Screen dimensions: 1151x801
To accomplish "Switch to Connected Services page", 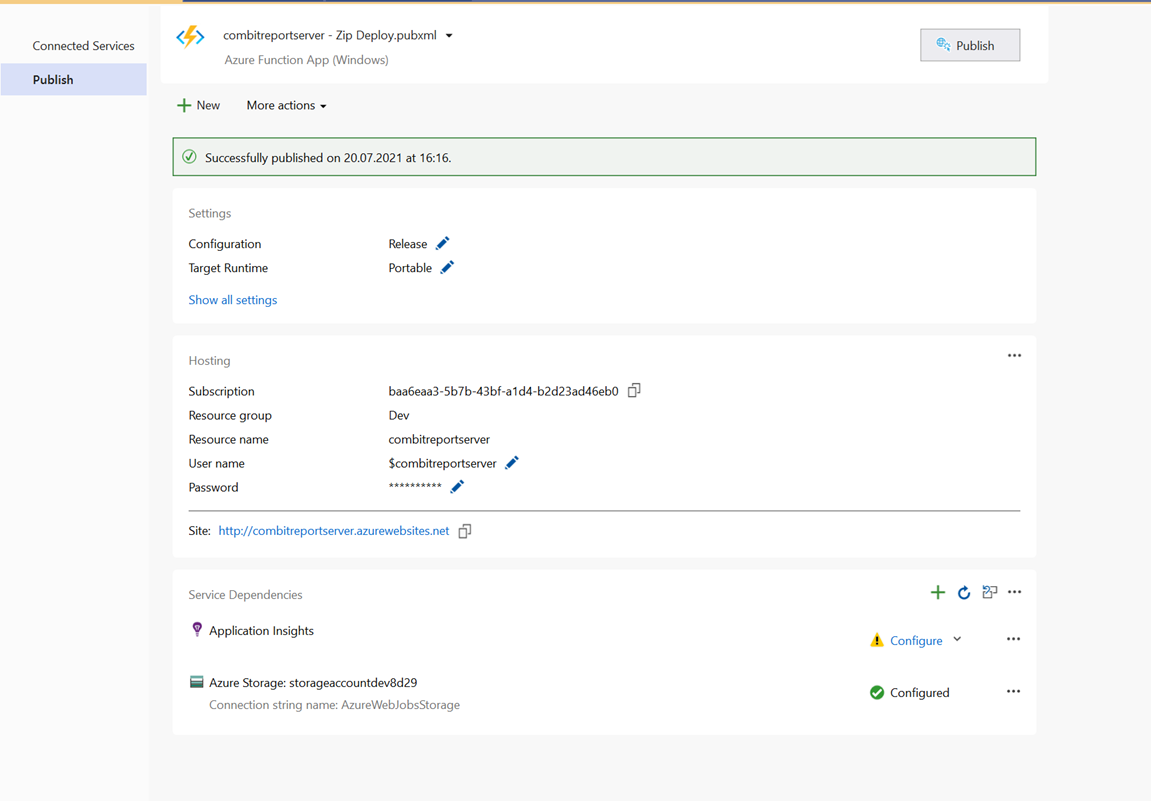I will (83, 45).
